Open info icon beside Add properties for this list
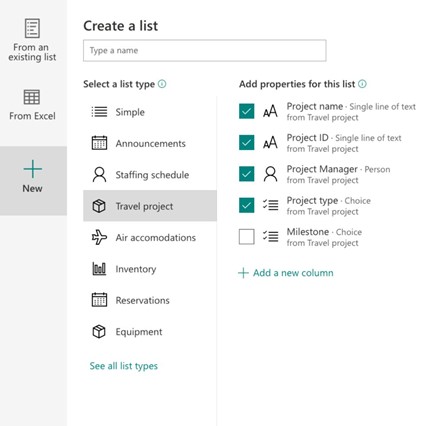The height and width of the screenshot is (426, 444). [x=362, y=84]
